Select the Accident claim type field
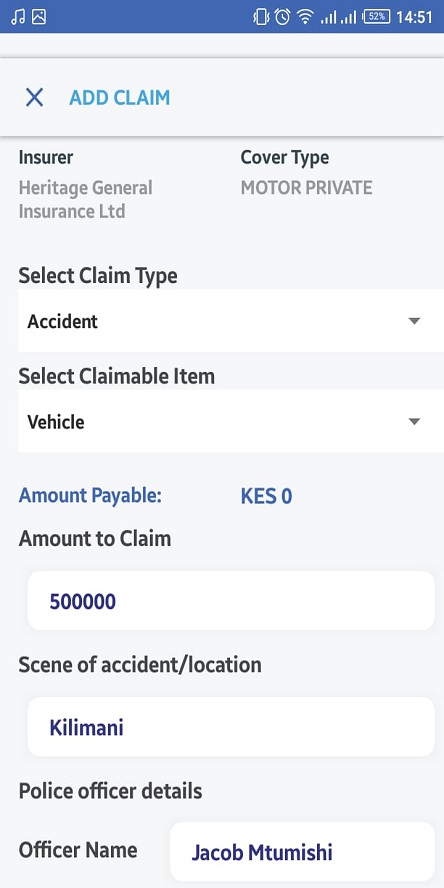 click(231, 321)
